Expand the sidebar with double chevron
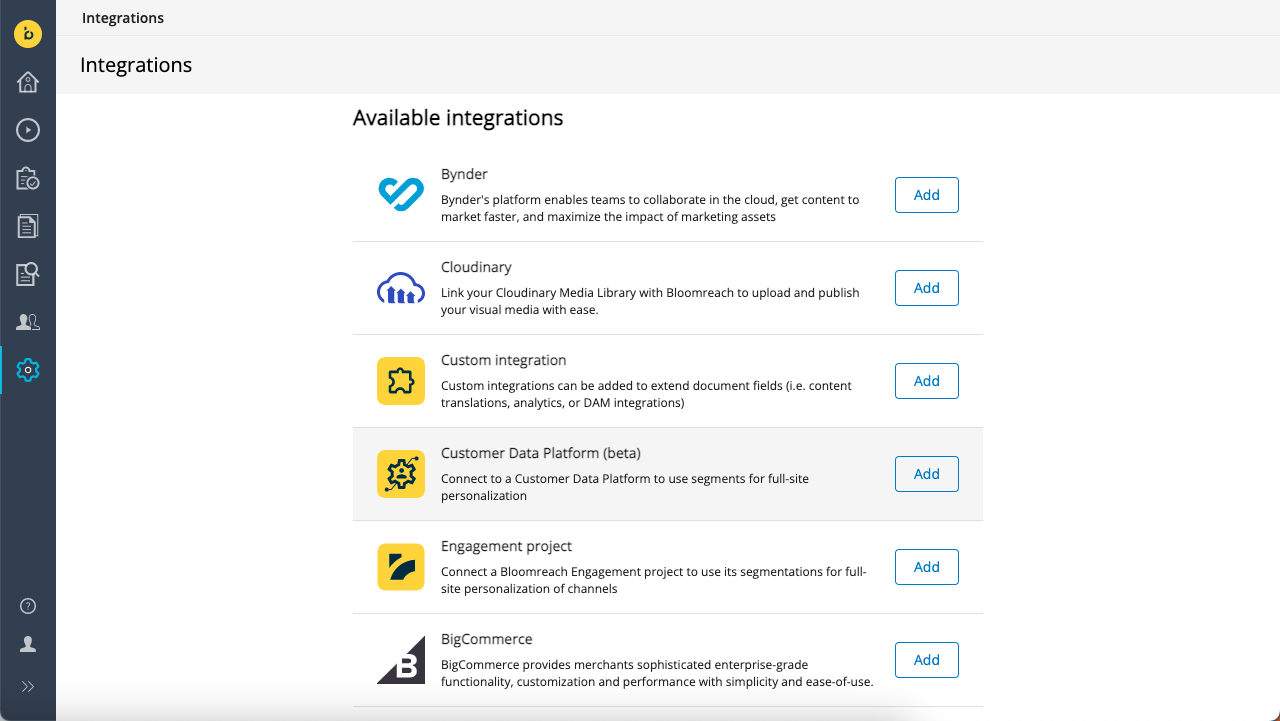This screenshot has width=1280, height=721. click(28, 686)
